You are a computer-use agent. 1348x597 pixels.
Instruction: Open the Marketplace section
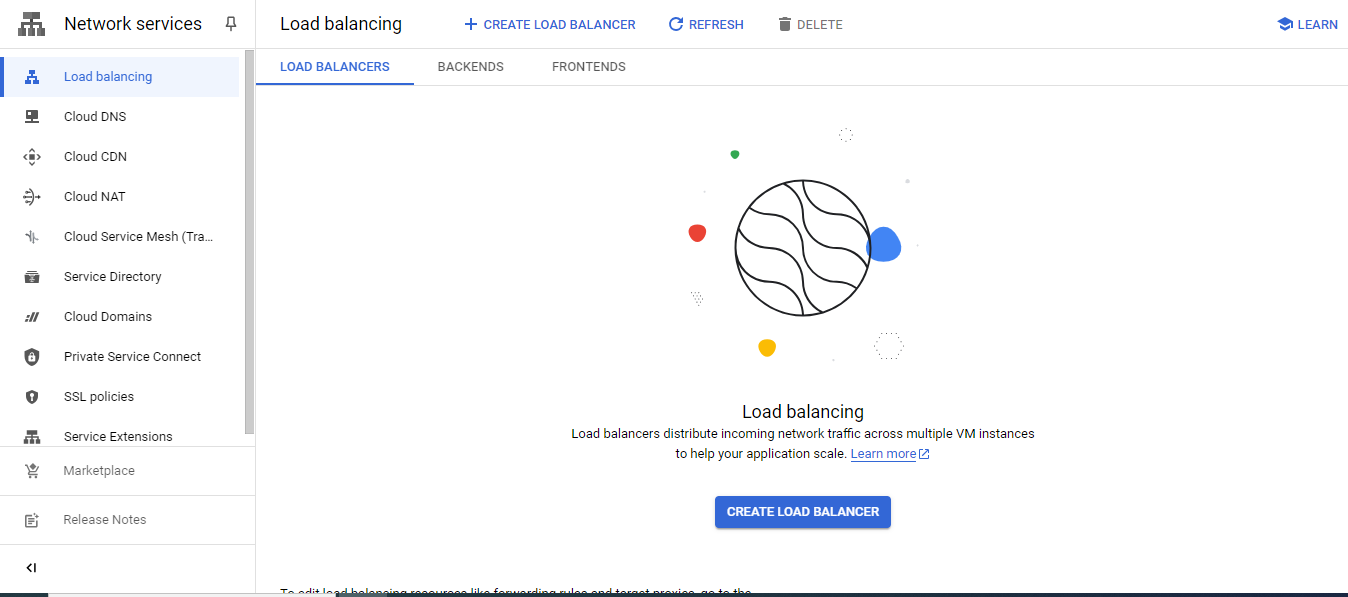tap(98, 470)
